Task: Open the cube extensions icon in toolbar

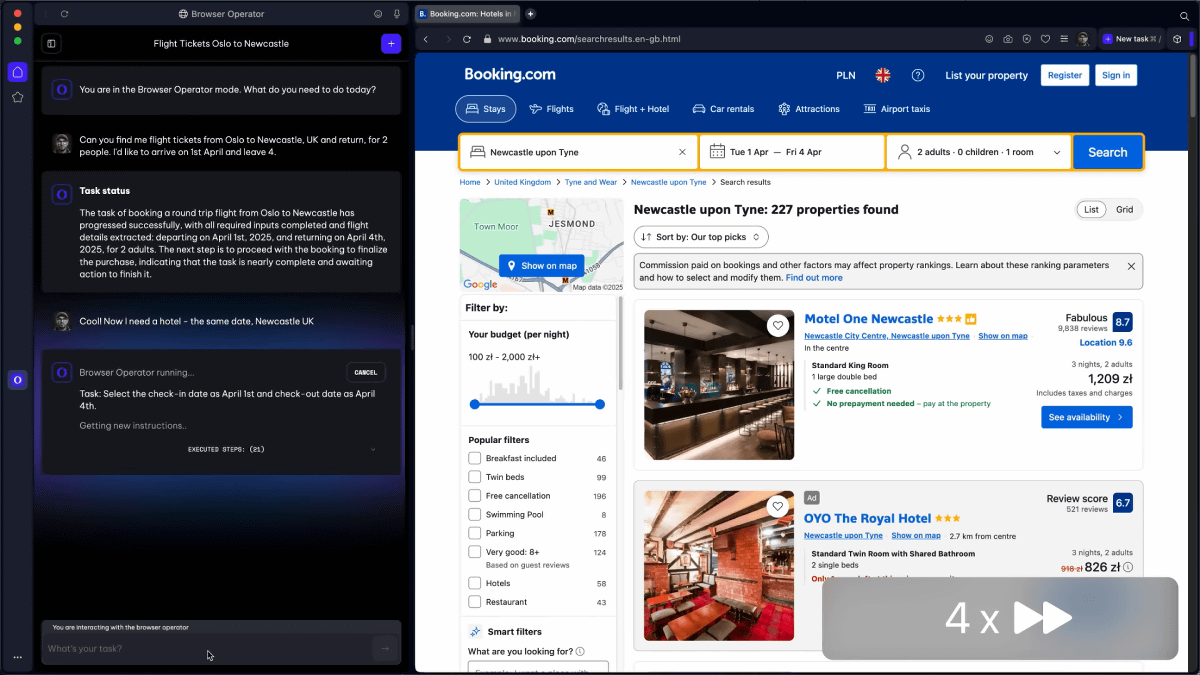Action: tap(1178, 39)
